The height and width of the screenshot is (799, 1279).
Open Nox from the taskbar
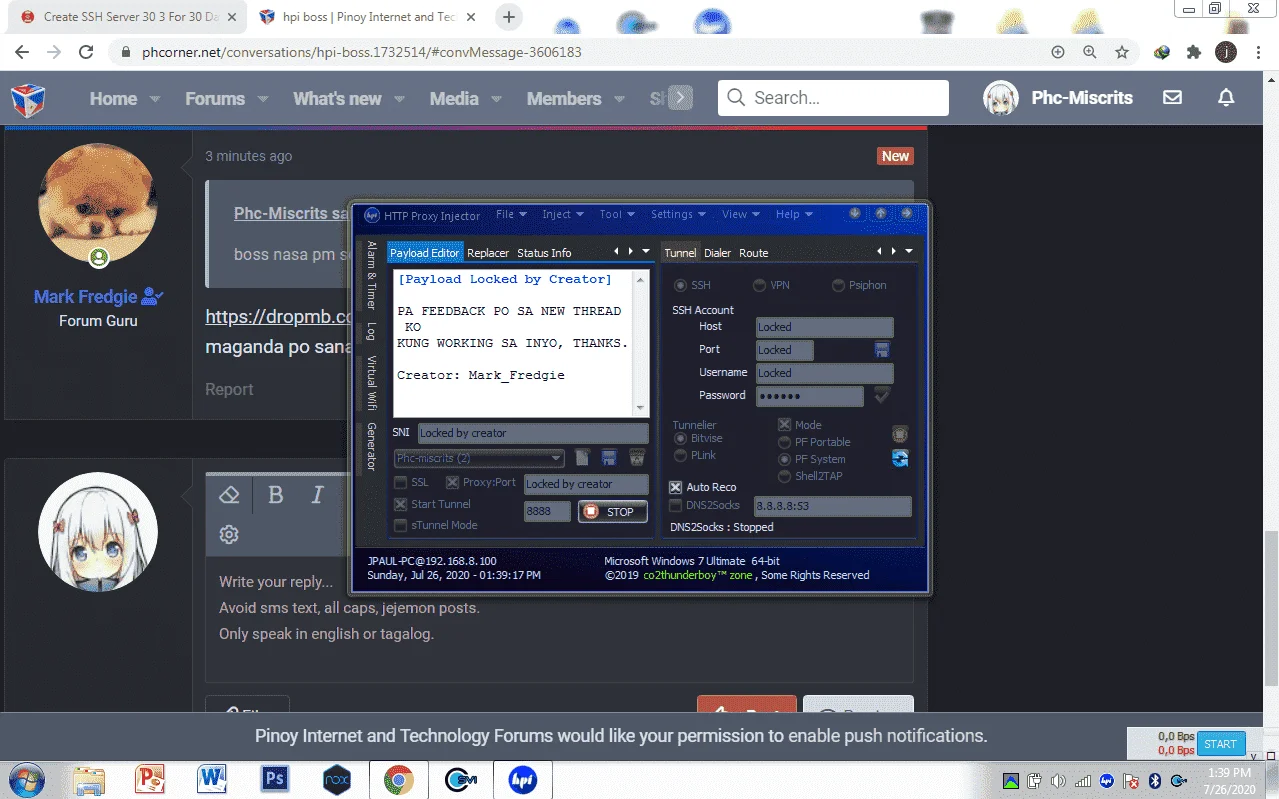point(337,779)
